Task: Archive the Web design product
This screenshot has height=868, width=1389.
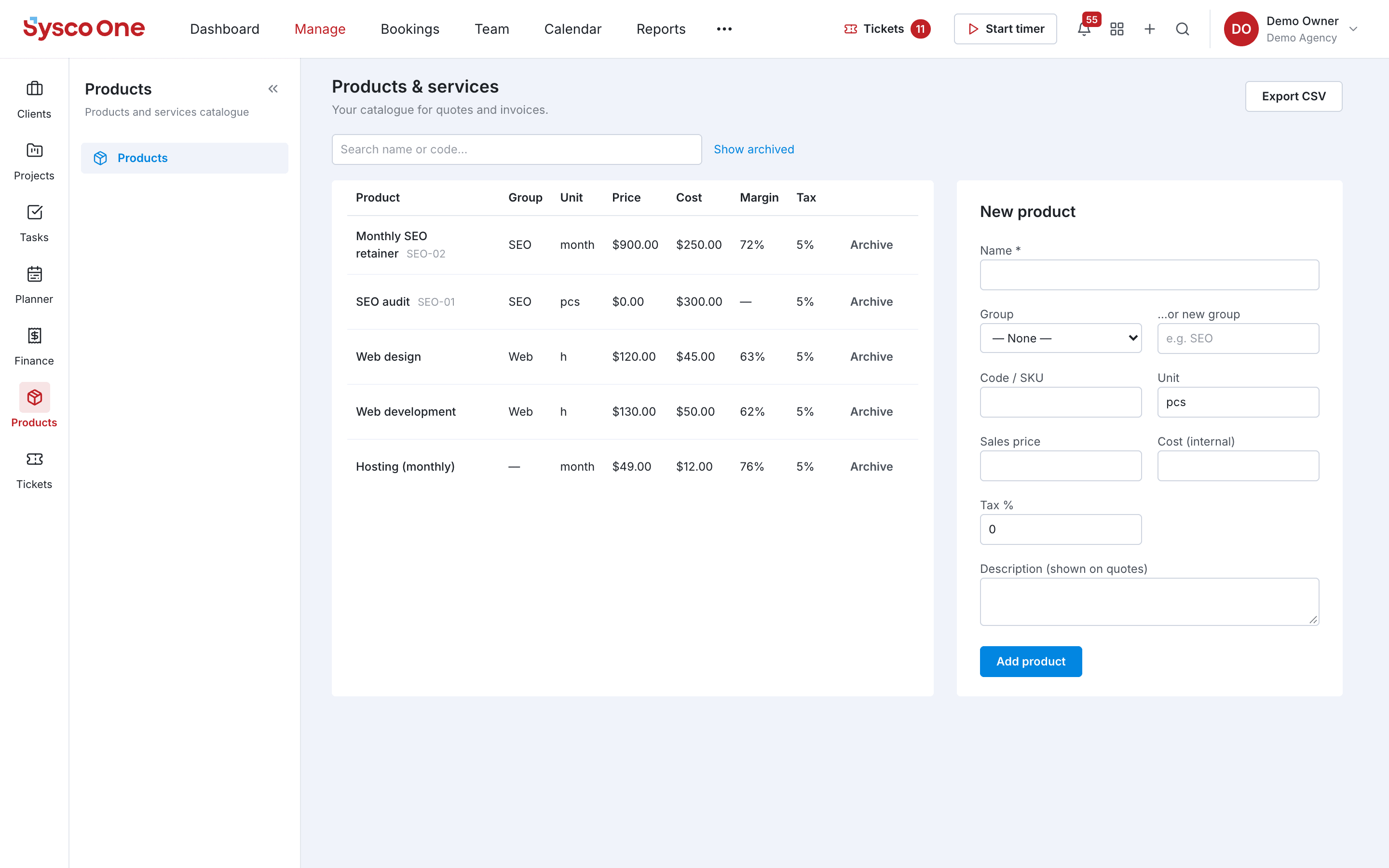Action: pyautogui.click(x=871, y=356)
